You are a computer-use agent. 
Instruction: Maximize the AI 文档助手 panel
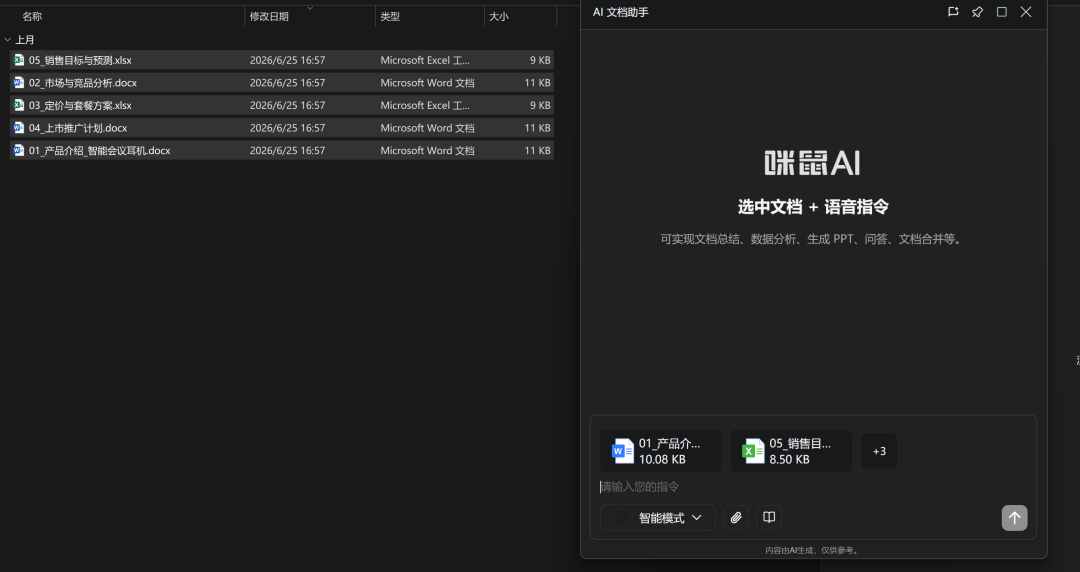1001,12
